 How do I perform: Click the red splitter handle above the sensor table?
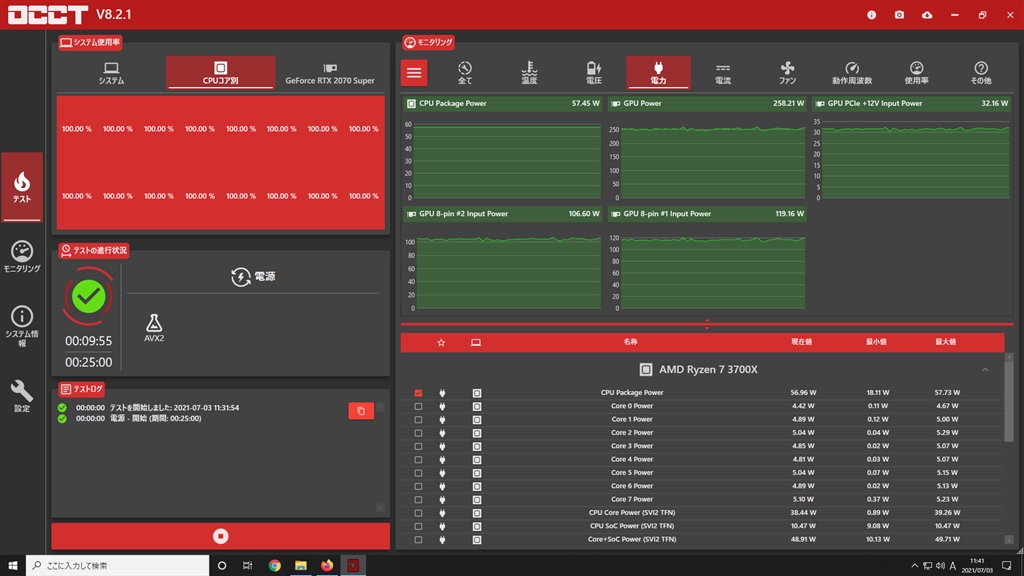coord(707,324)
